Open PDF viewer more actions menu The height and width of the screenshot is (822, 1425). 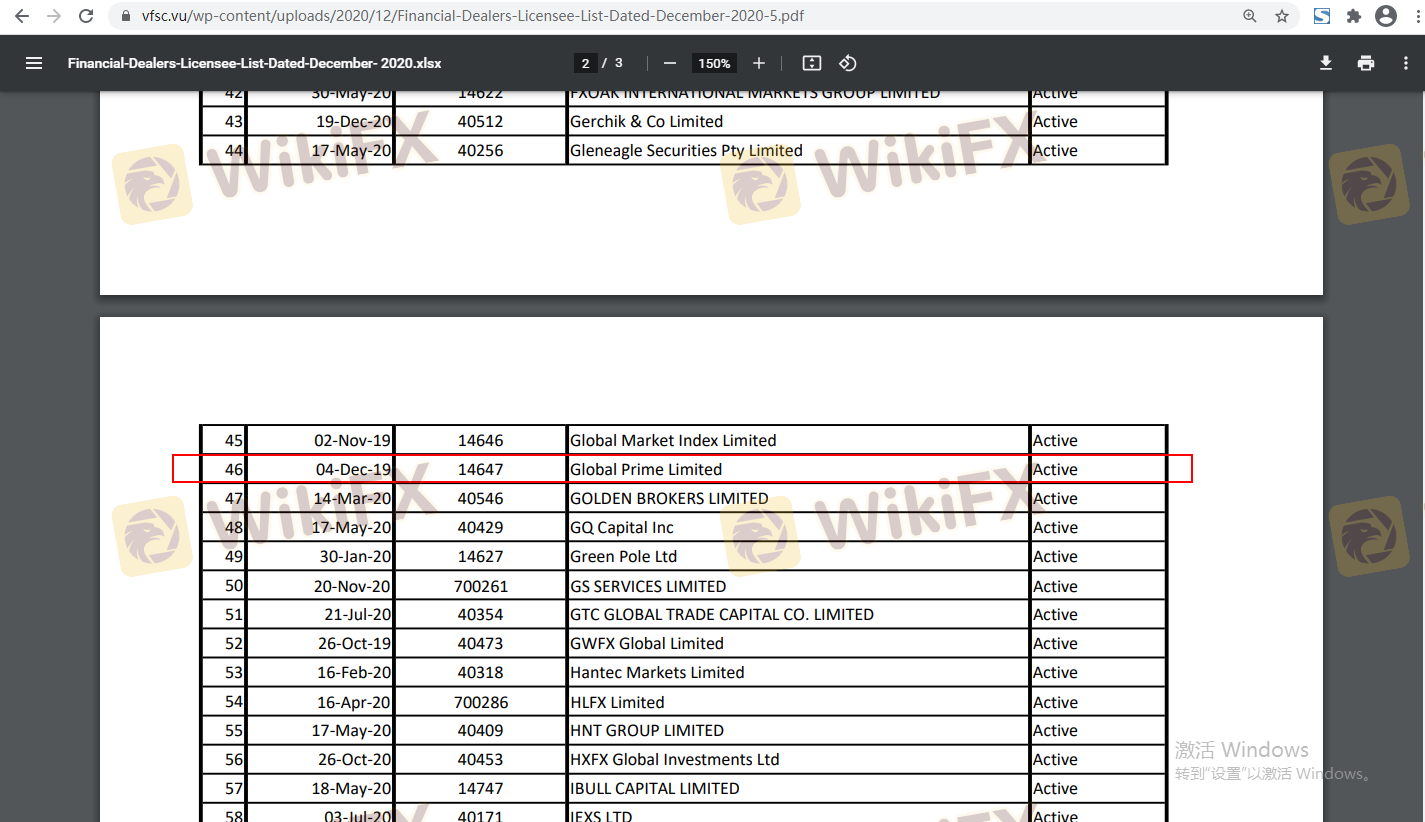point(1405,63)
